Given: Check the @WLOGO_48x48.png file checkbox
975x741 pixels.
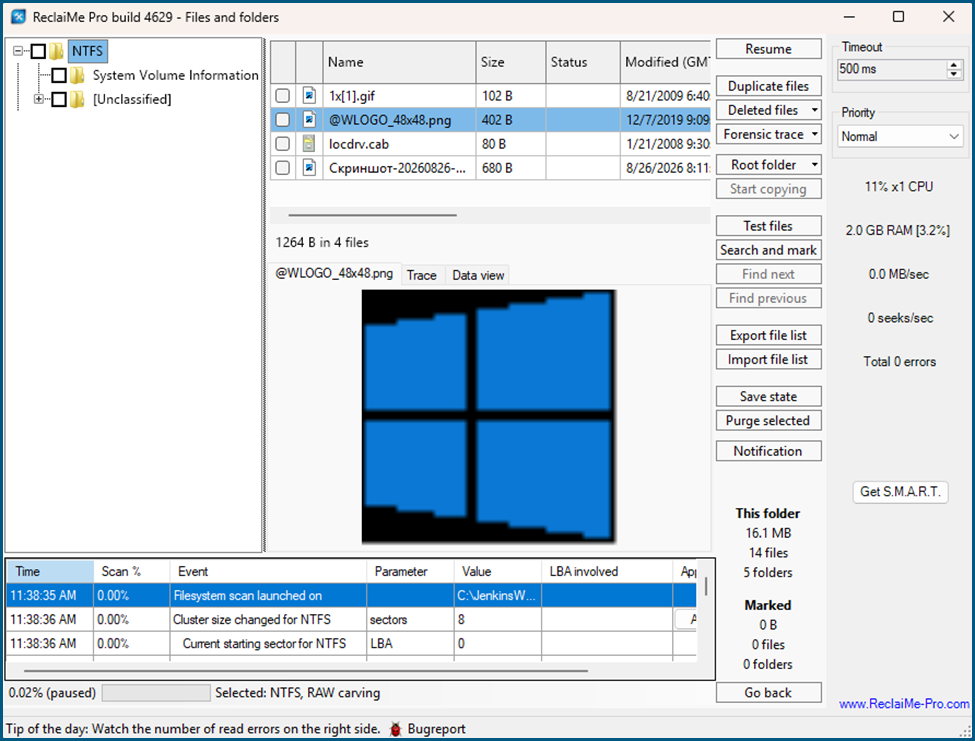Looking at the screenshot, I should click(282, 119).
